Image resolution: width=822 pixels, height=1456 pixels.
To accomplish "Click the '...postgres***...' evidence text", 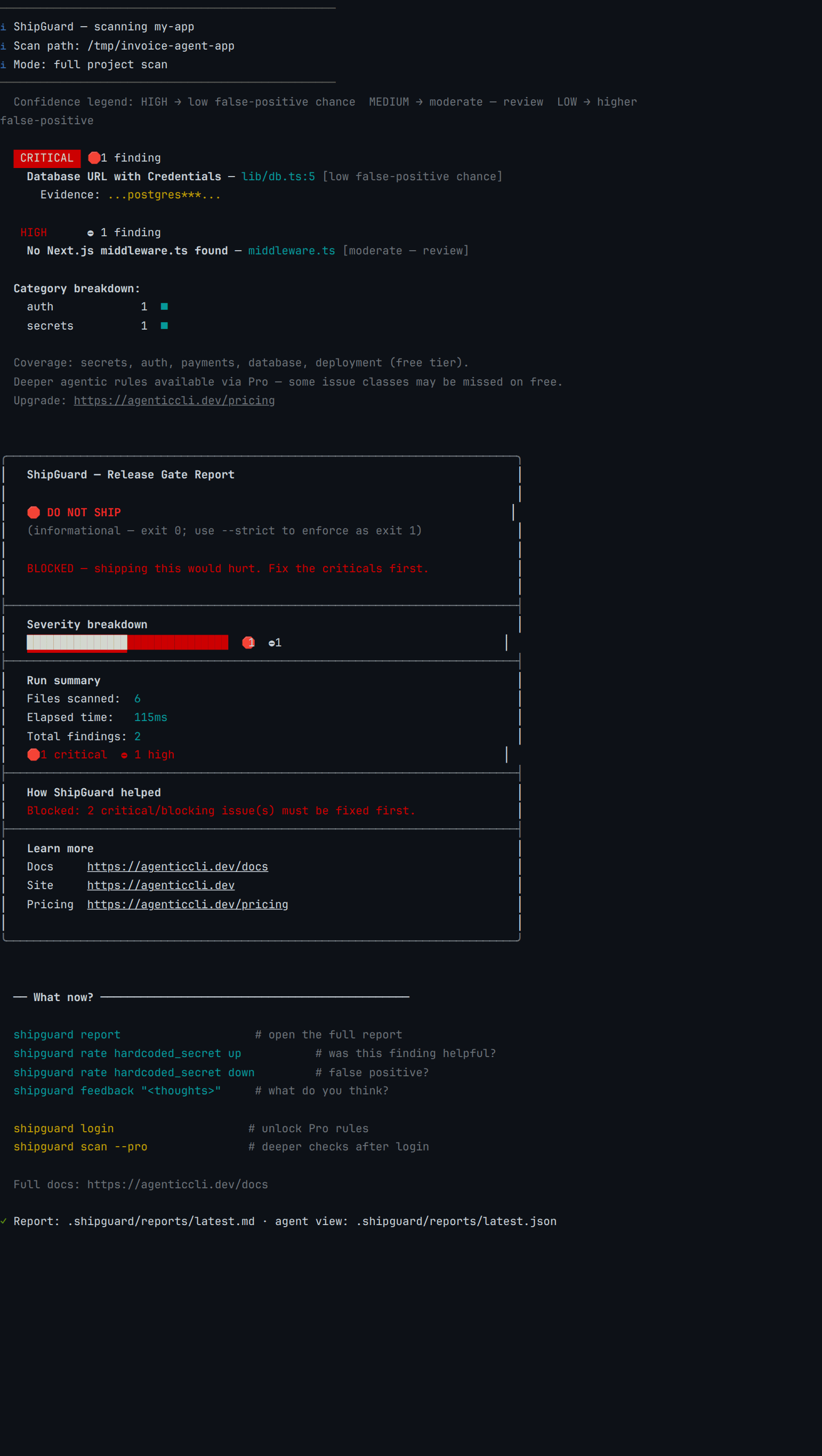I will (x=164, y=195).
